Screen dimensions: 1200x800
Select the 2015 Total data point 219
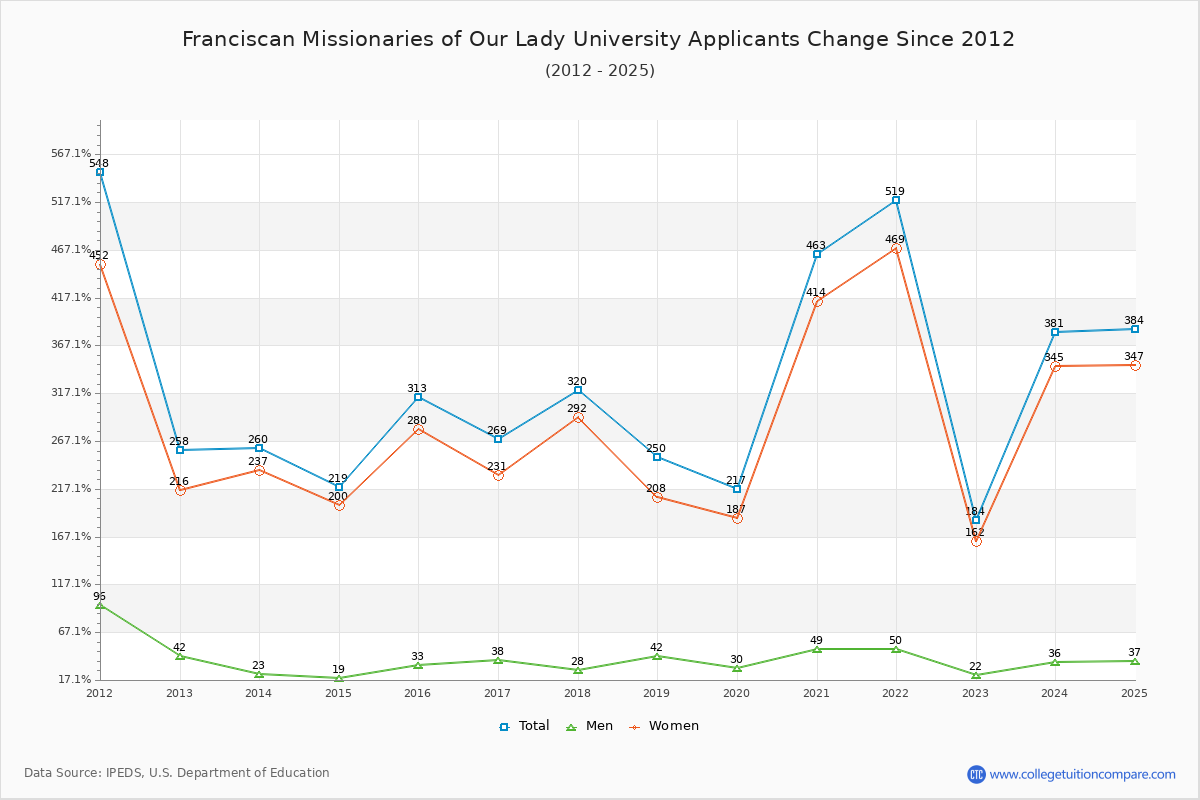(x=339, y=487)
